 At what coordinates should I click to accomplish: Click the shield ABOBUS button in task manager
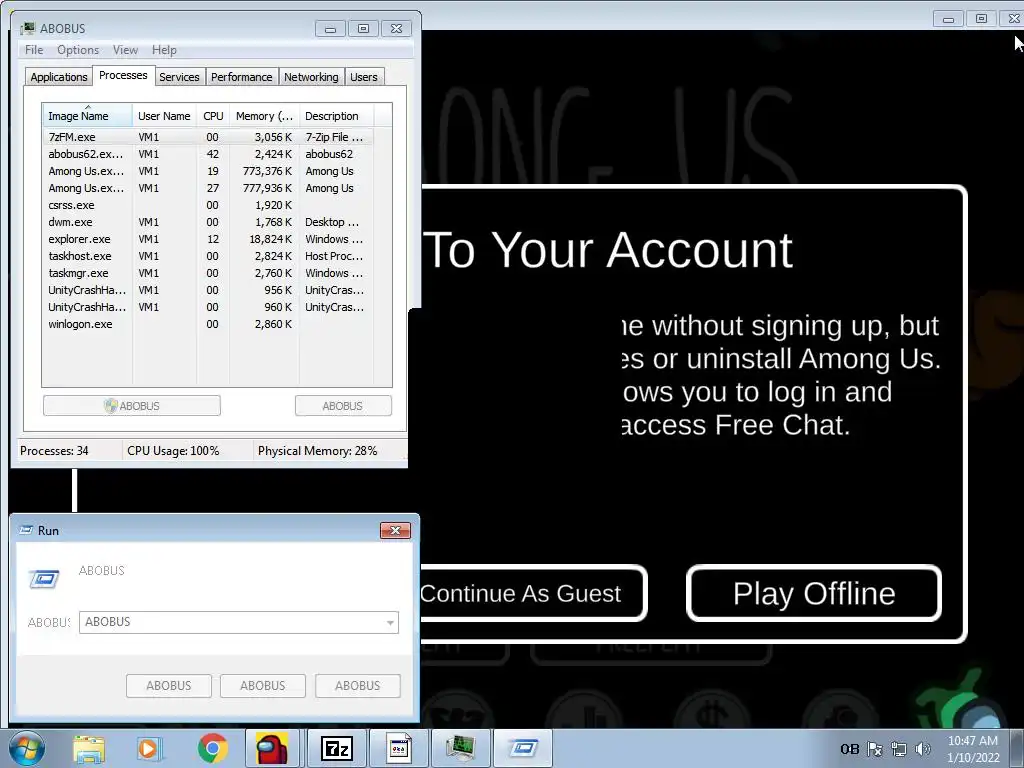coord(132,406)
